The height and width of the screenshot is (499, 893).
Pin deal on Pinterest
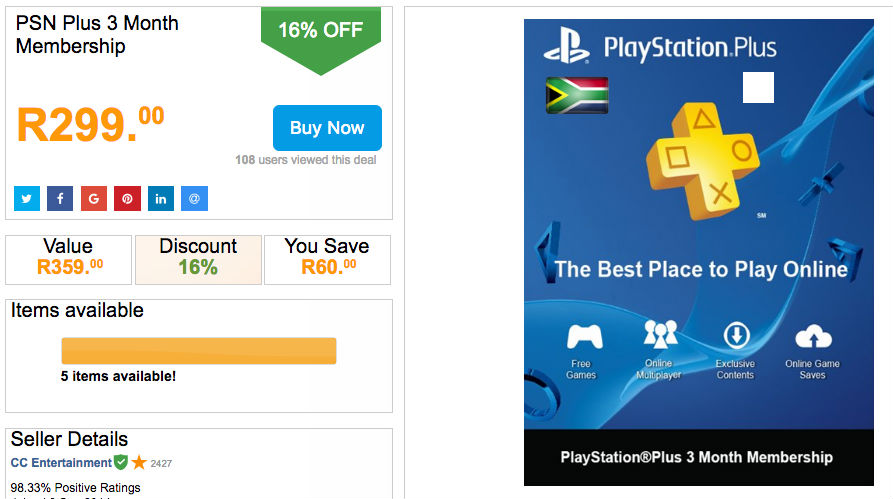tap(127, 199)
